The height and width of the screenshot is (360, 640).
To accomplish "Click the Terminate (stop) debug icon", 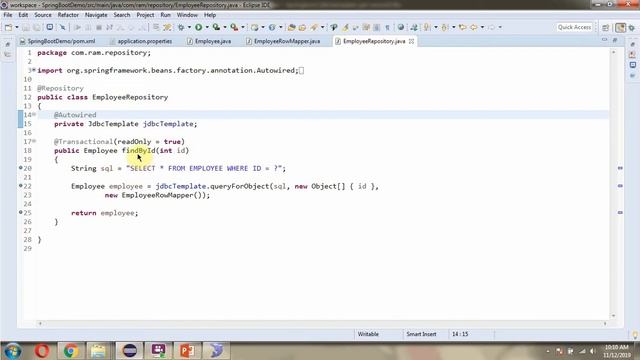I will [99, 27].
